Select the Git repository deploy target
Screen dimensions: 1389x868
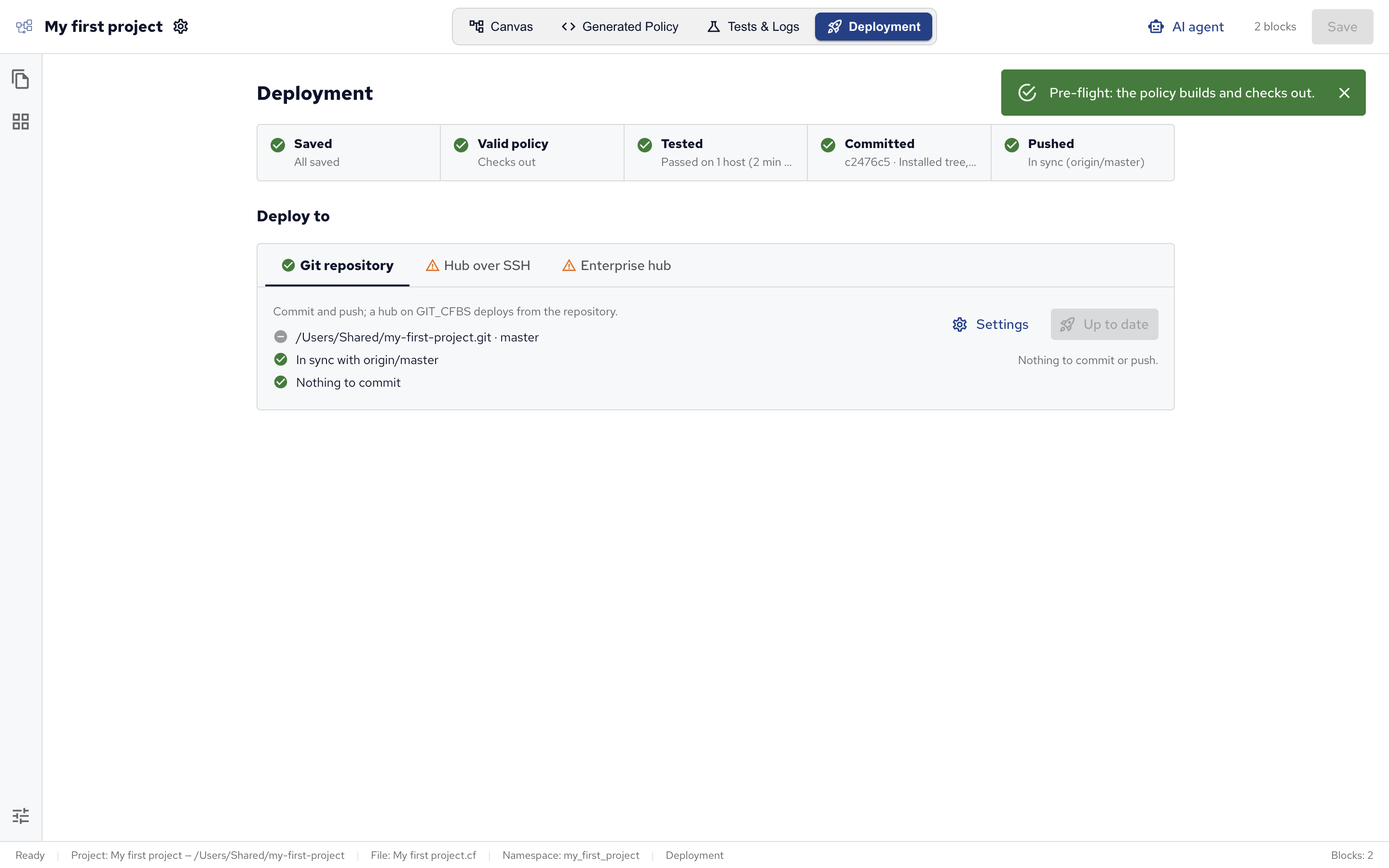338,265
